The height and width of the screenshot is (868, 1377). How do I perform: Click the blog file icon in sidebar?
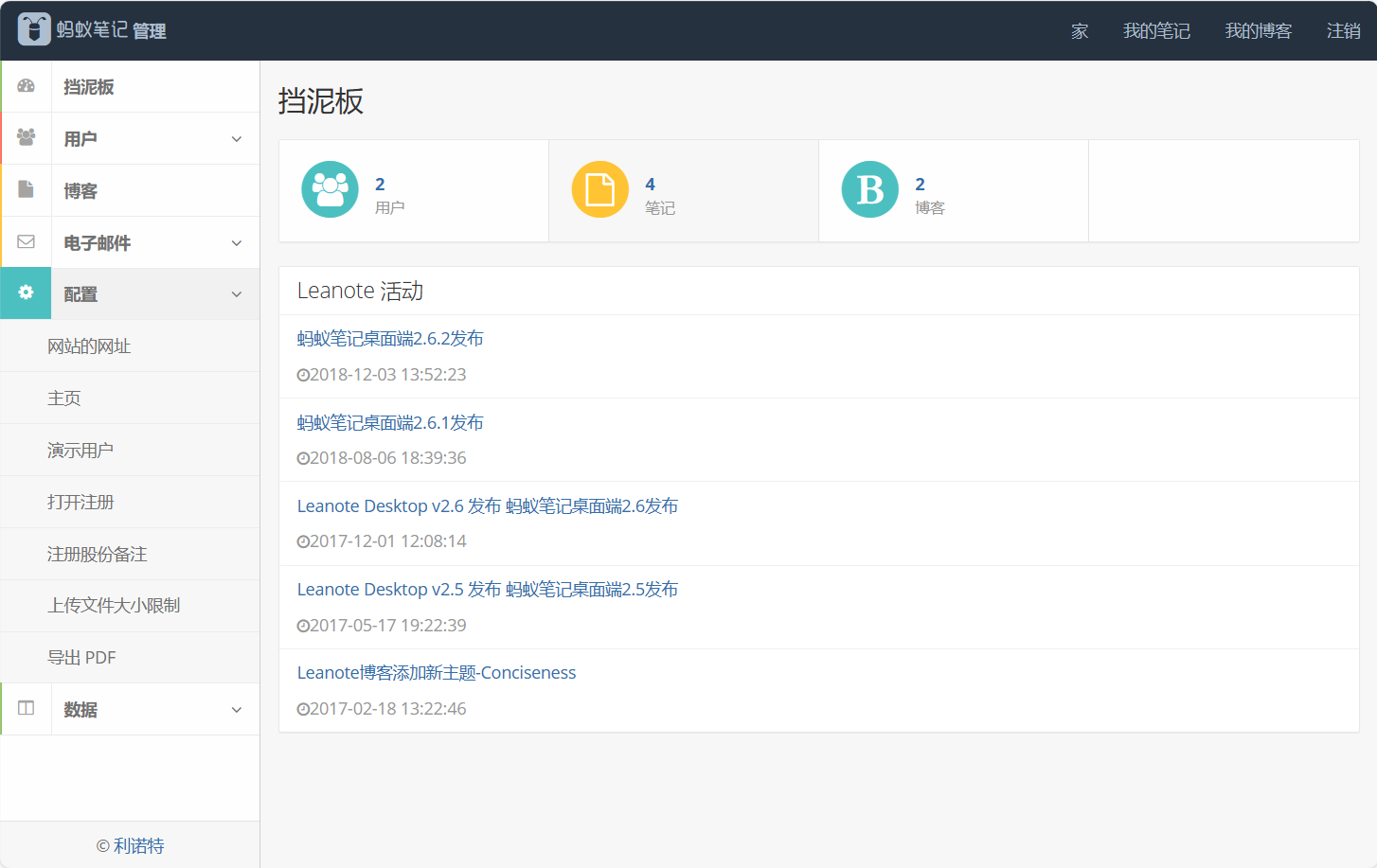pyautogui.click(x=27, y=190)
